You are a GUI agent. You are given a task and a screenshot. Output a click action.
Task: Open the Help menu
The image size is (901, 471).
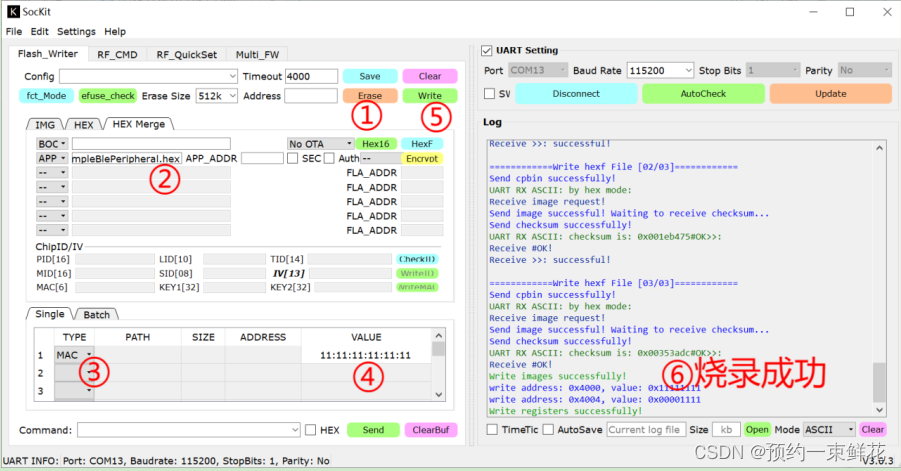(x=115, y=32)
